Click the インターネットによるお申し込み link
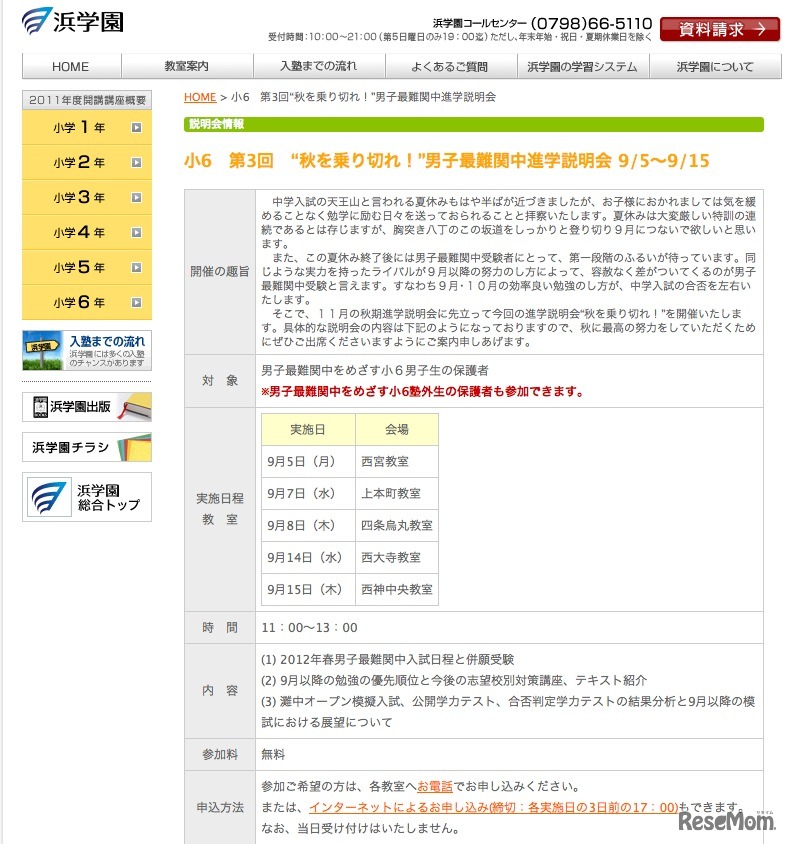The height and width of the screenshot is (844, 789). [494, 807]
